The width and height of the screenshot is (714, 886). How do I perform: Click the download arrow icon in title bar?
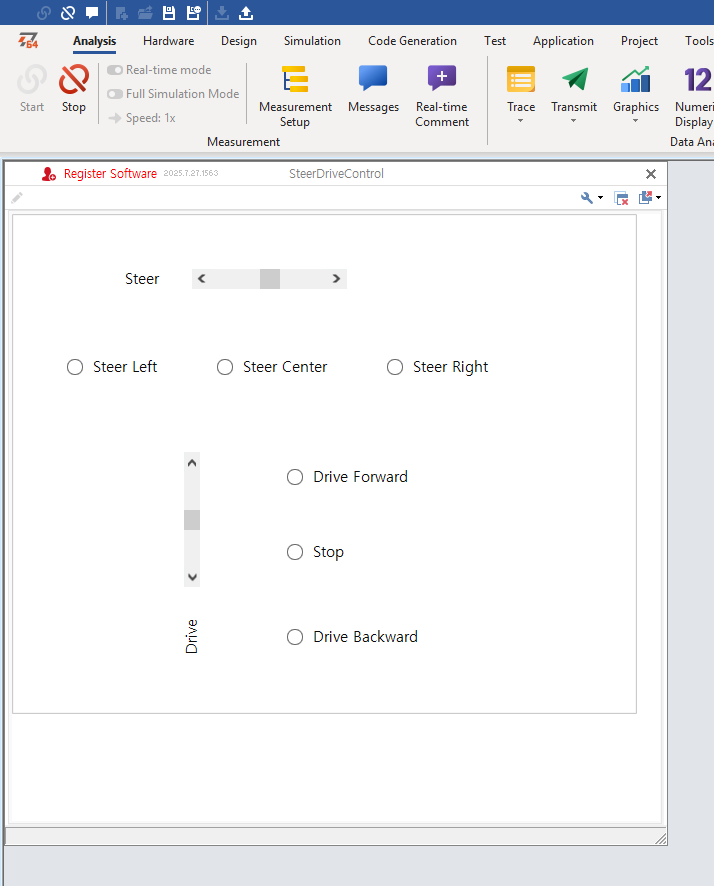click(x=222, y=12)
